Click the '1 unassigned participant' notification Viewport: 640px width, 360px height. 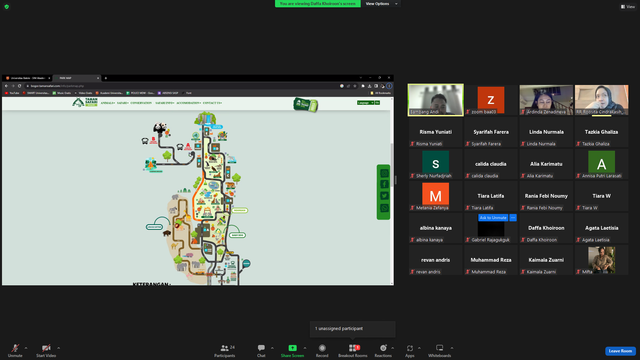[x=353, y=329]
